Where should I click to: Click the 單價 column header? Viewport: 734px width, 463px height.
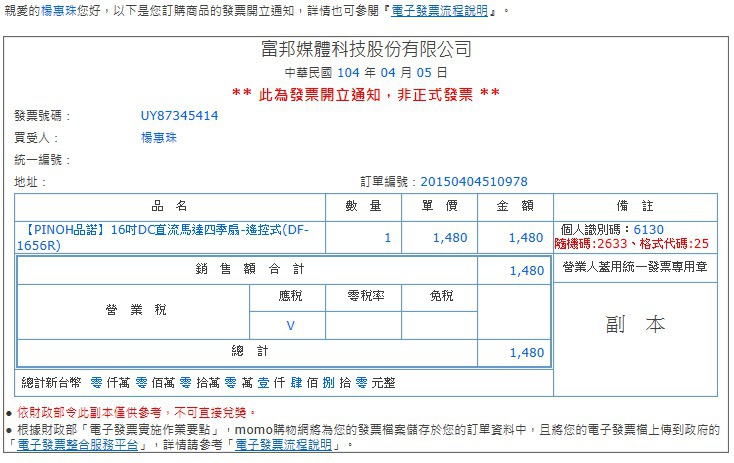(x=440, y=206)
